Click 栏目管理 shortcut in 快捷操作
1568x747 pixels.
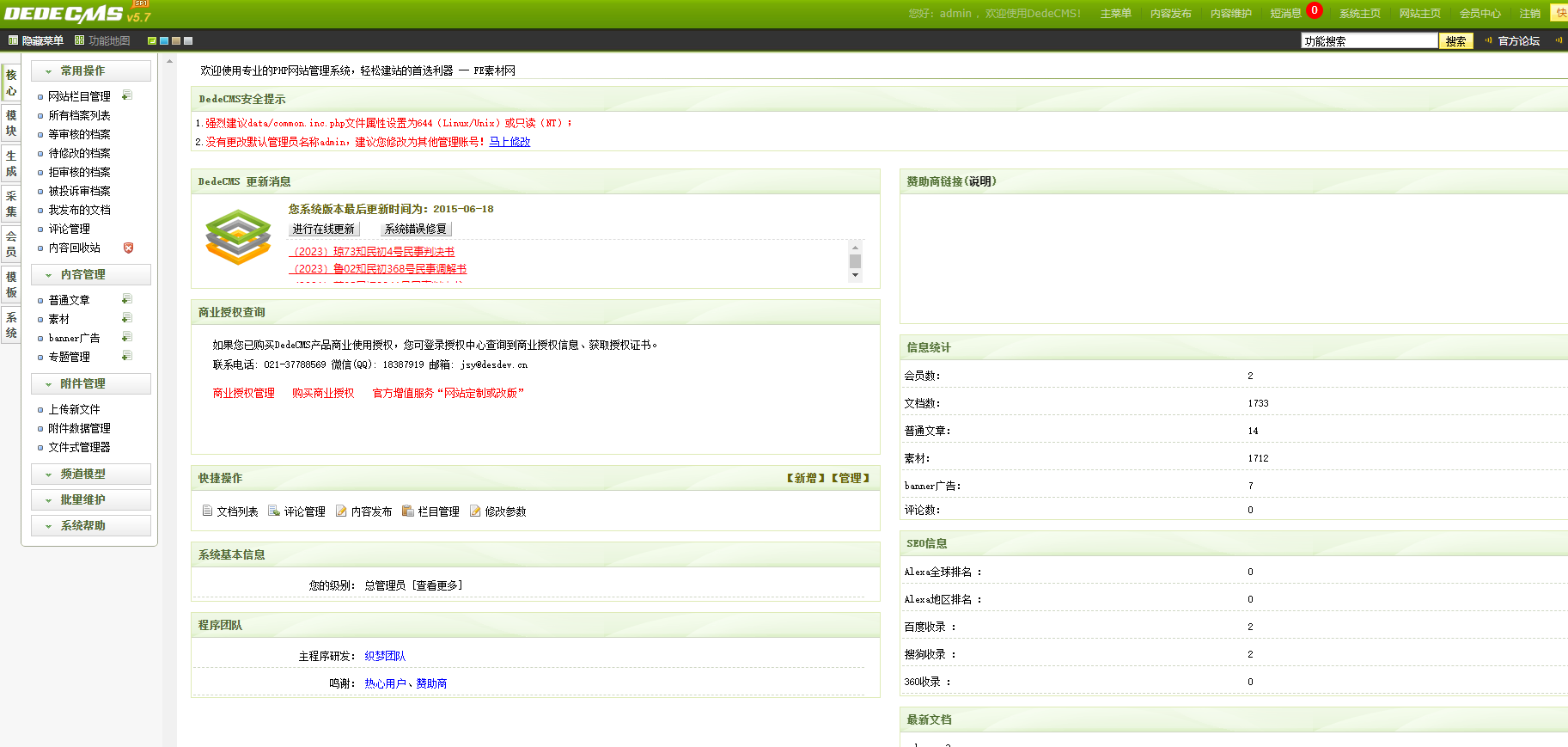coord(430,511)
